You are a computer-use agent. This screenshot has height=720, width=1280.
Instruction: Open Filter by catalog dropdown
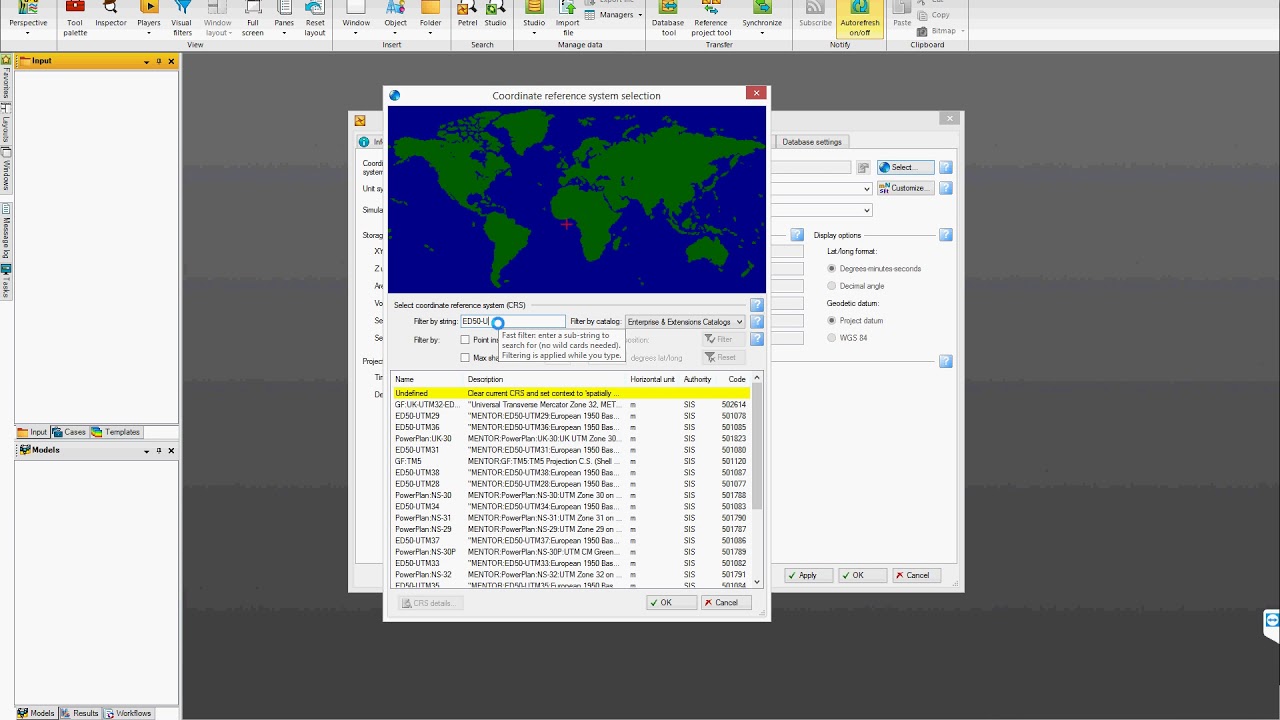685,322
